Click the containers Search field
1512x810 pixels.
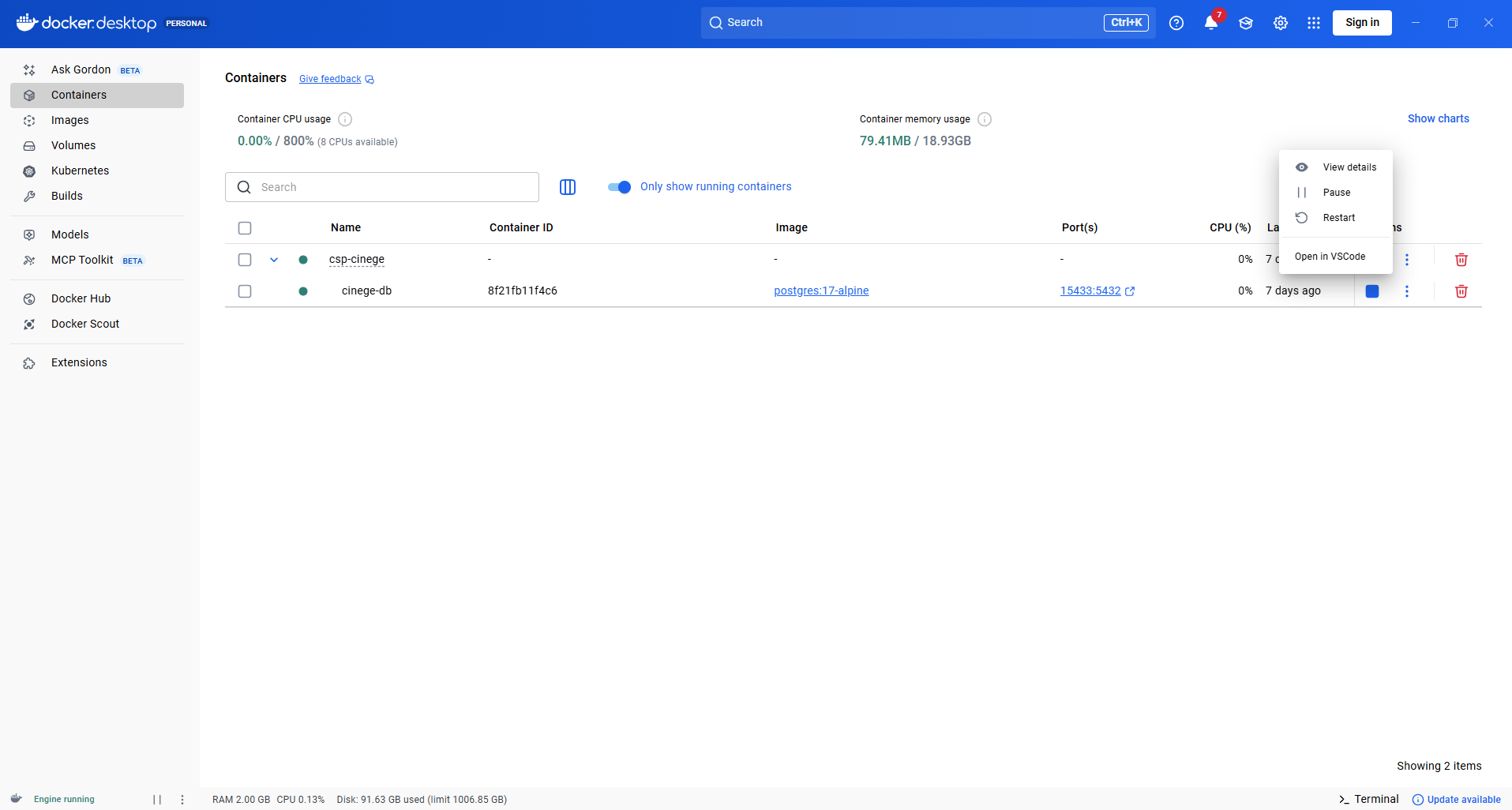coord(382,187)
